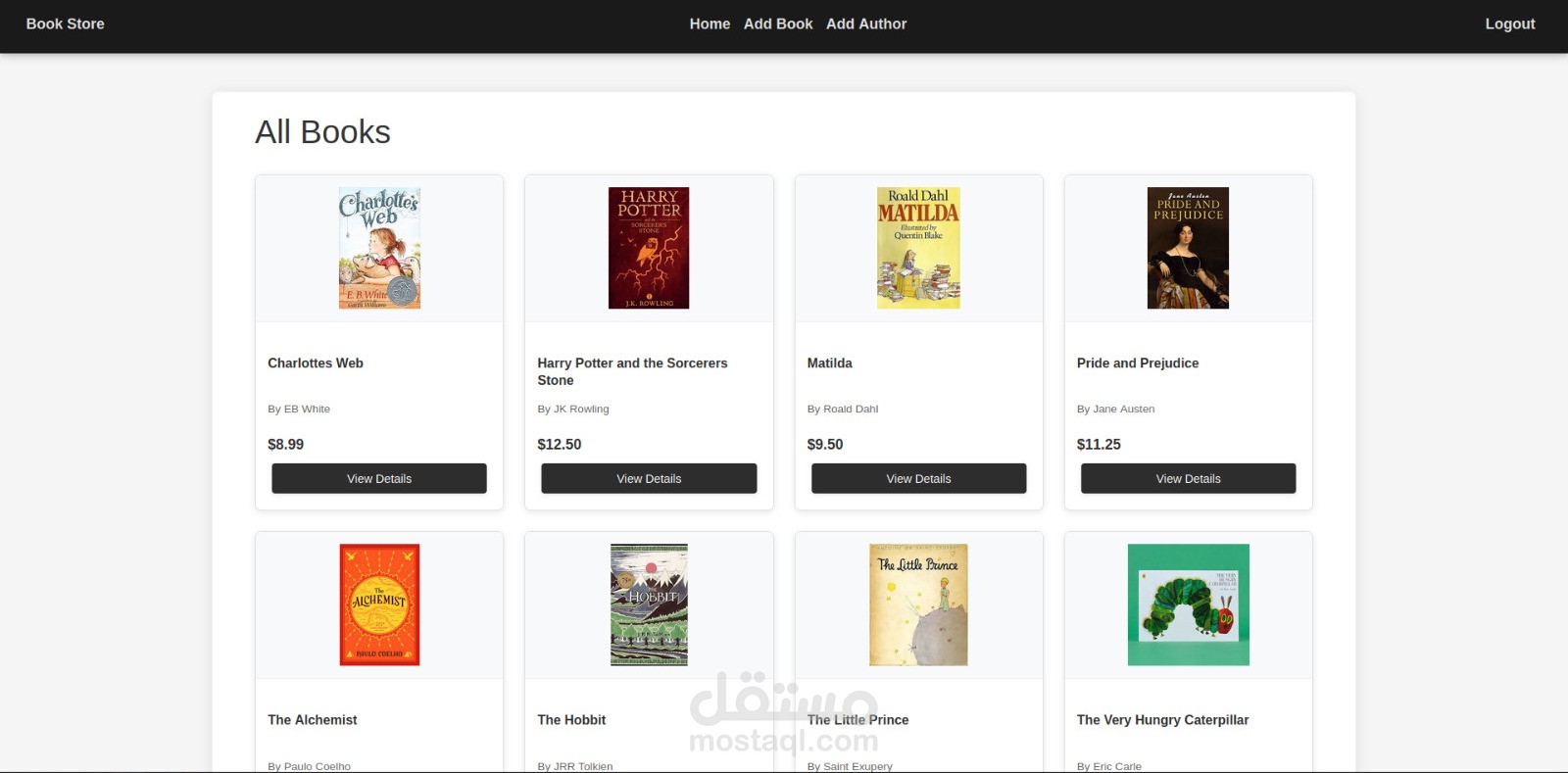Viewport: 1568px width, 773px height.
Task: Click the $12.50 price
Action: tap(560, 444)
